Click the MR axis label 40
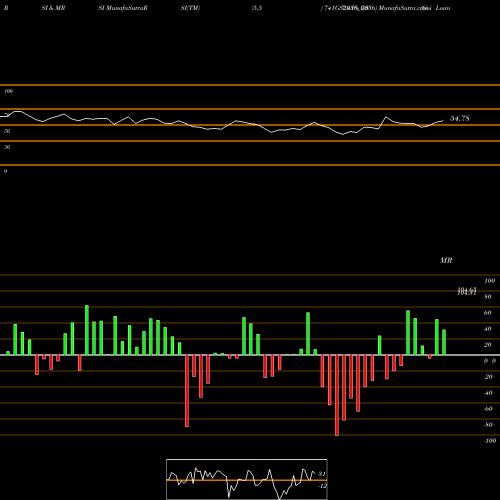500x500 pixels. click(x=488, y=329)
